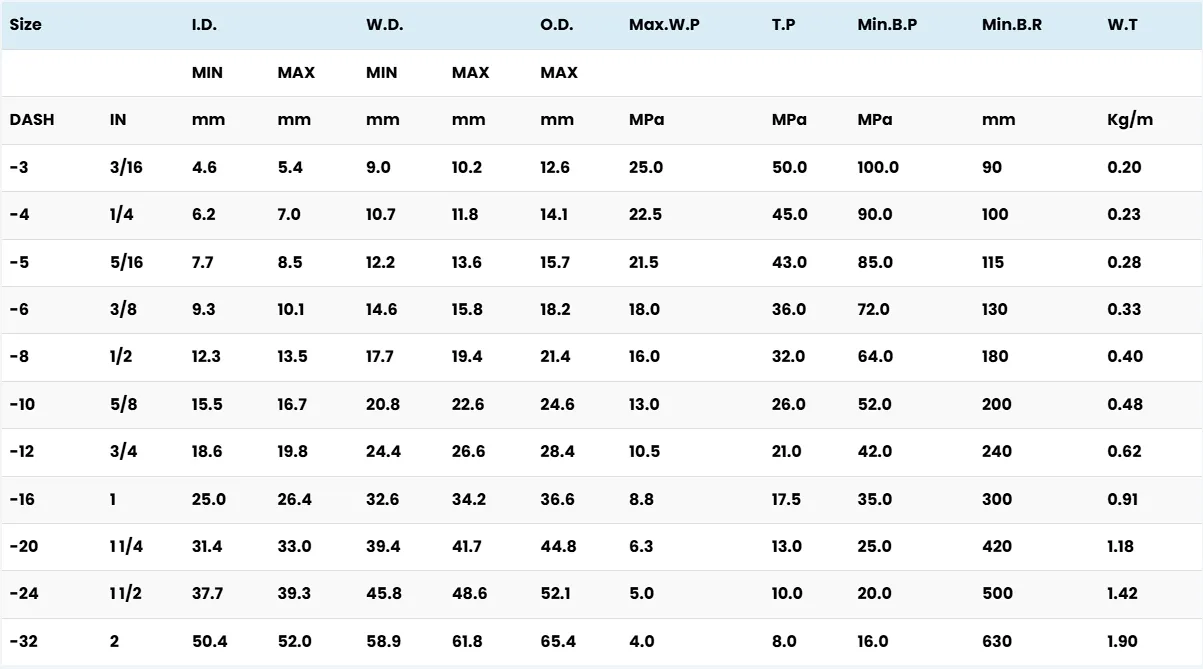Select the 22.5 MPa working pressure cell
The width and height of the screenshot is (1203, 669).
[x=646, y=214]
